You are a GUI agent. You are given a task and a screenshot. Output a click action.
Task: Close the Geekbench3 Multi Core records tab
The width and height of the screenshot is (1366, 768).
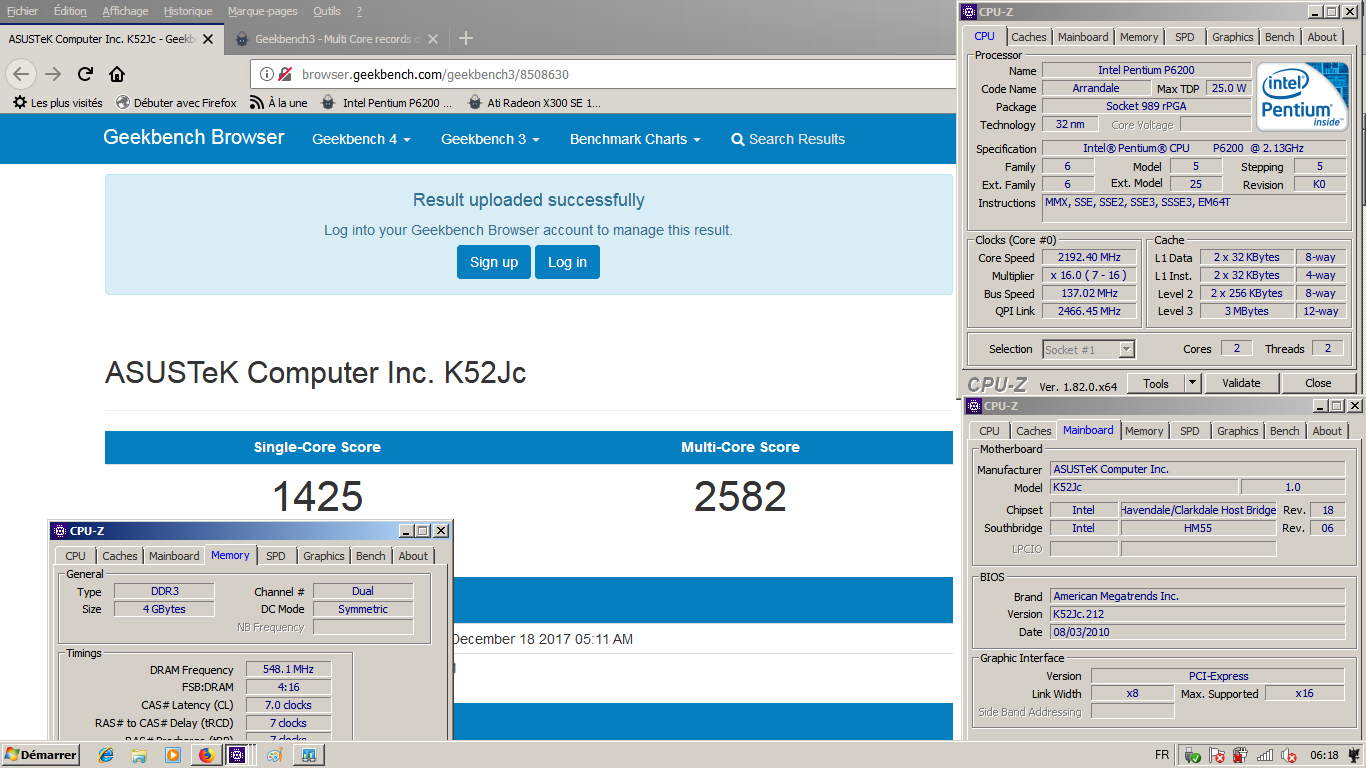pos(433,39)
